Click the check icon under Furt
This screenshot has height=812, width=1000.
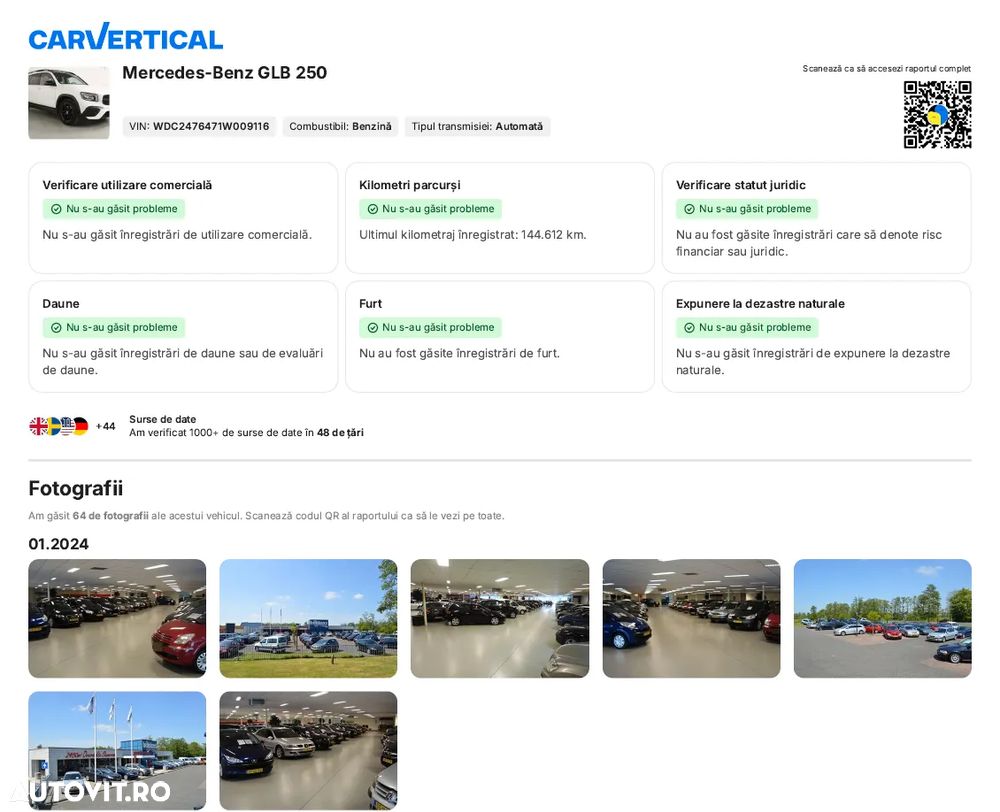[x=372, y=328]
